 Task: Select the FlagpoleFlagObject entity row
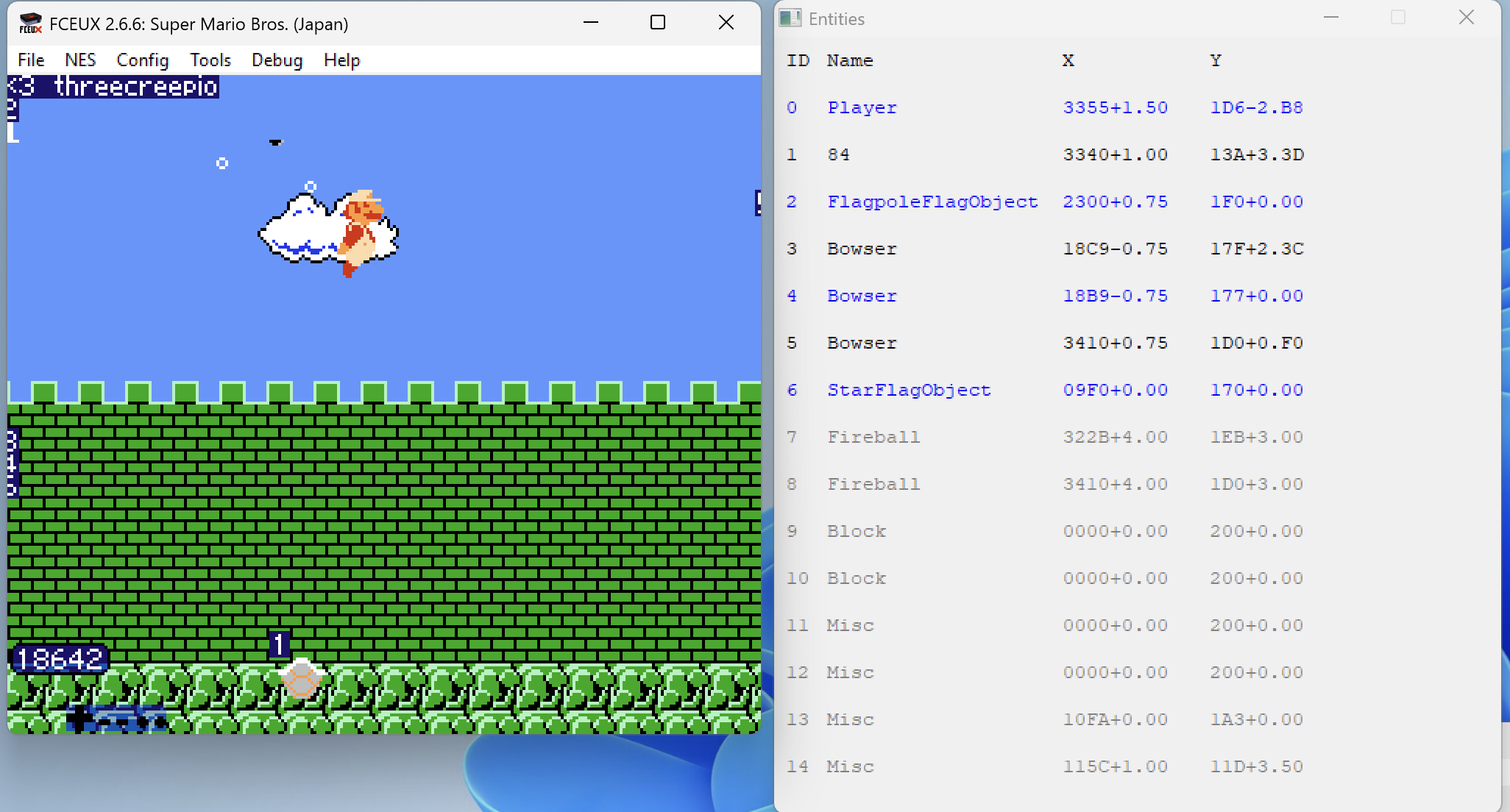point(932,202)
